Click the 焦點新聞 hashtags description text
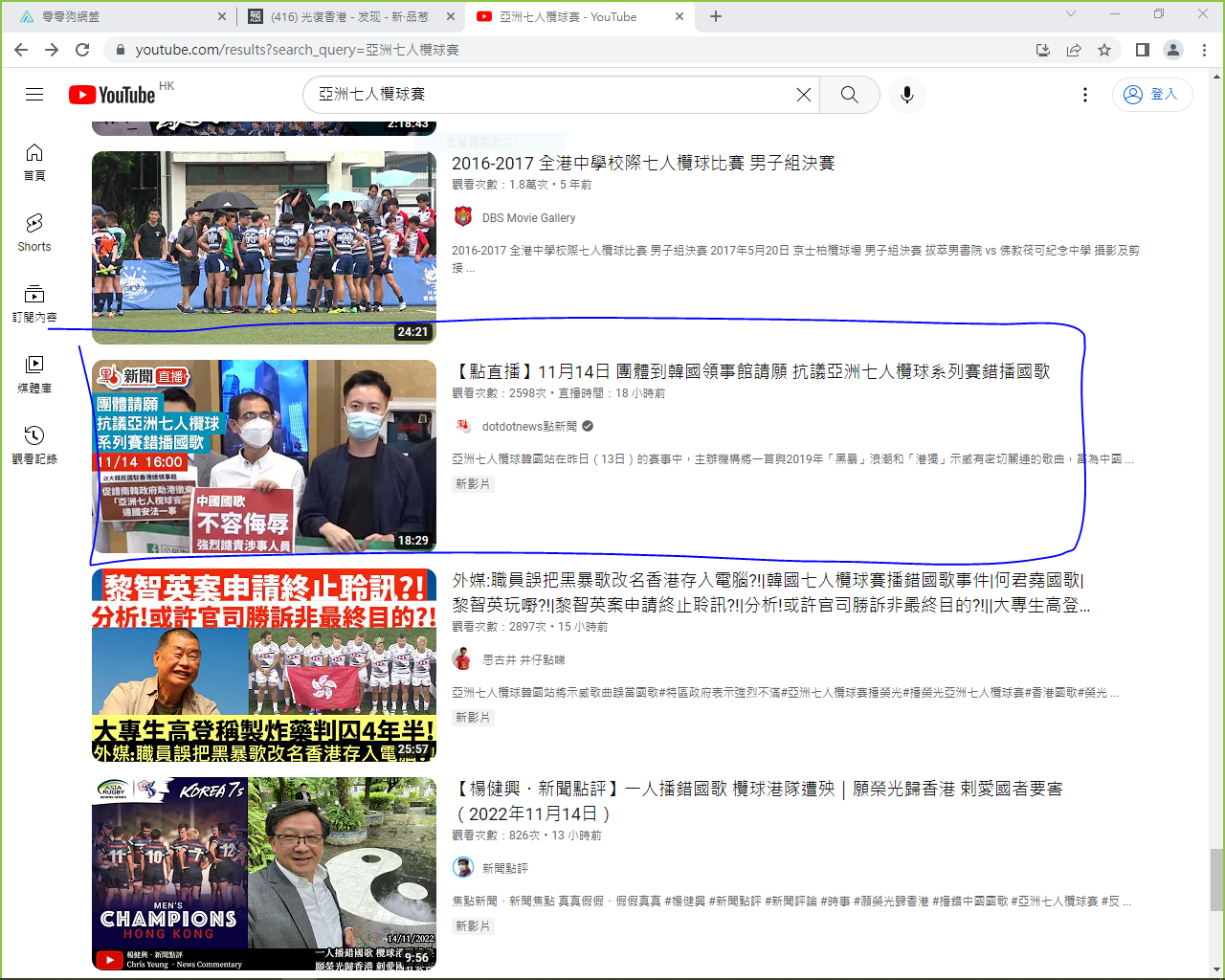Image resolution: width=1225 pixels, height=980 pixels. (791, 902)
